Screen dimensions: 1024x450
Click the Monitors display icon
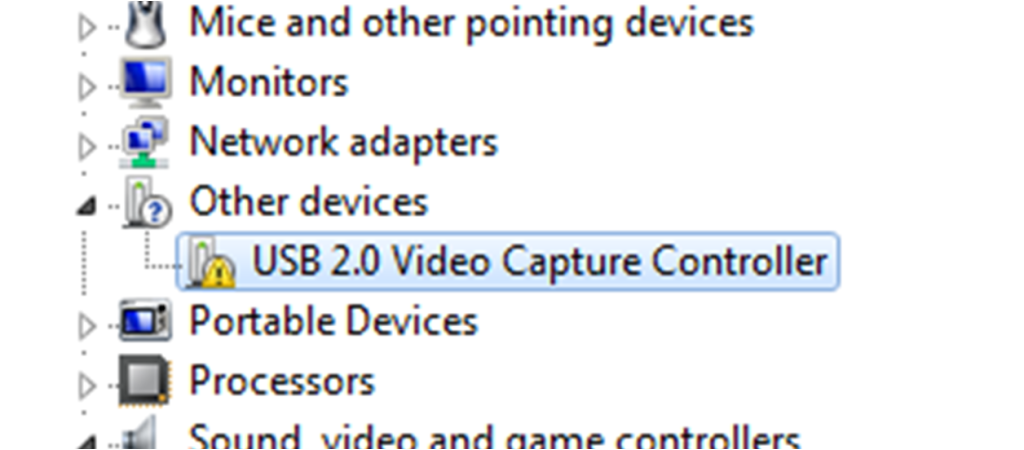tap(145, 82)
